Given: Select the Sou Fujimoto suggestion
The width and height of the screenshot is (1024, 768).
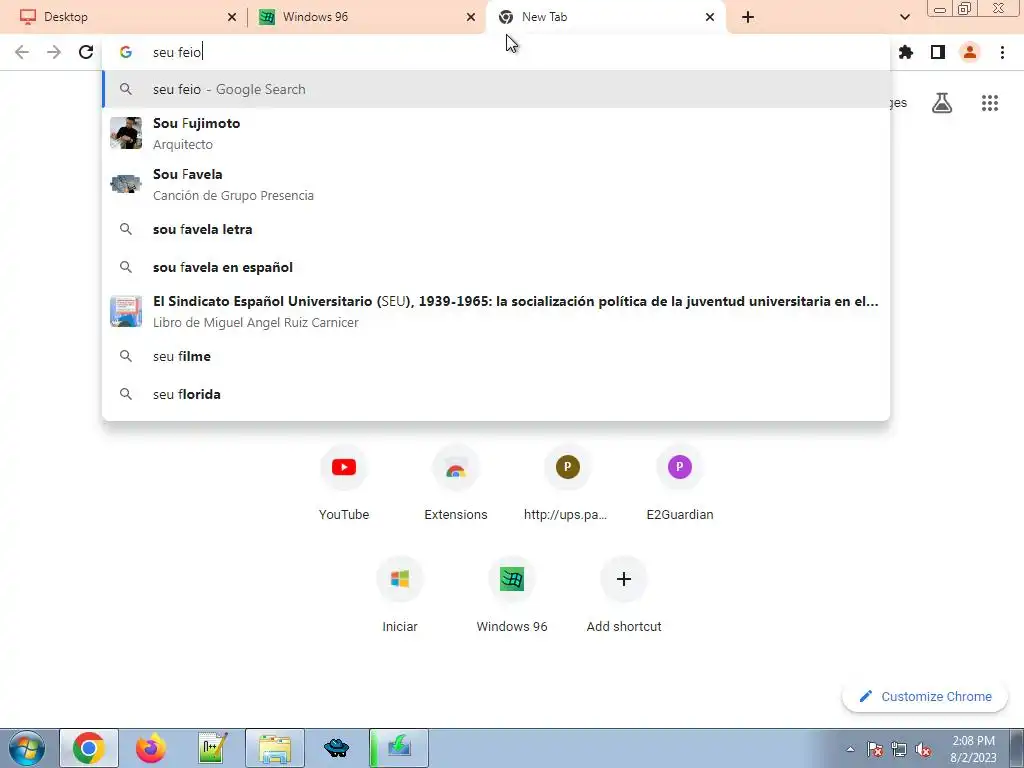Looking at the screenshot, I should tap(496, 133).
